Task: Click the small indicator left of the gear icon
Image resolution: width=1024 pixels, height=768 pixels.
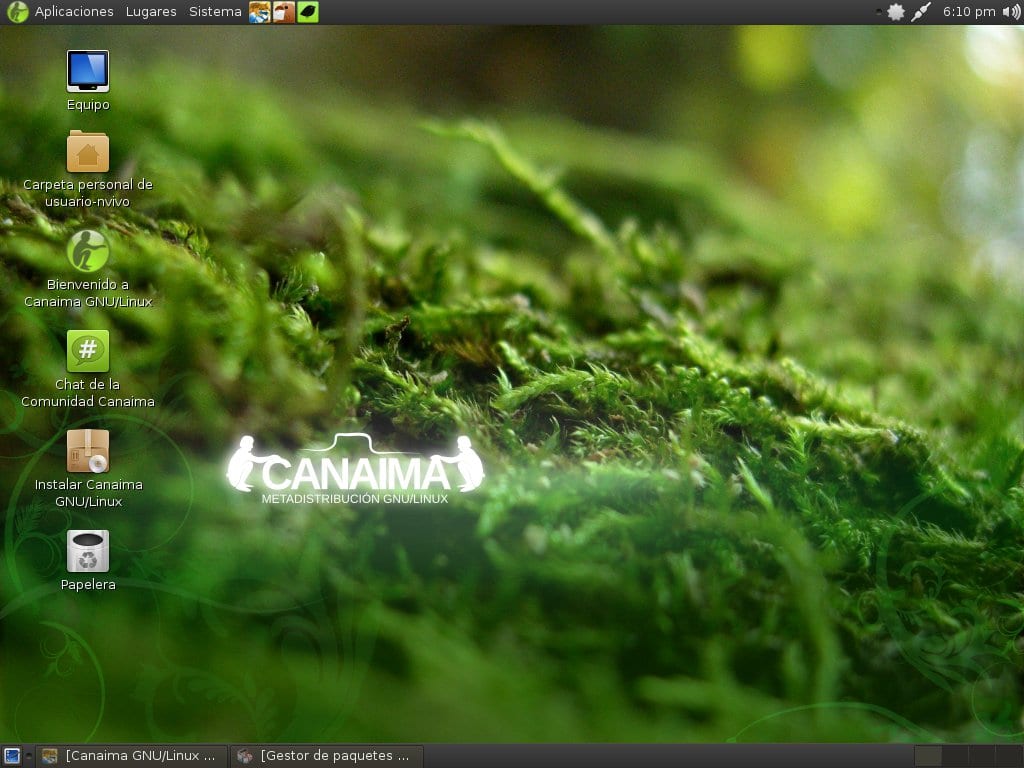Action: point(878,11)
